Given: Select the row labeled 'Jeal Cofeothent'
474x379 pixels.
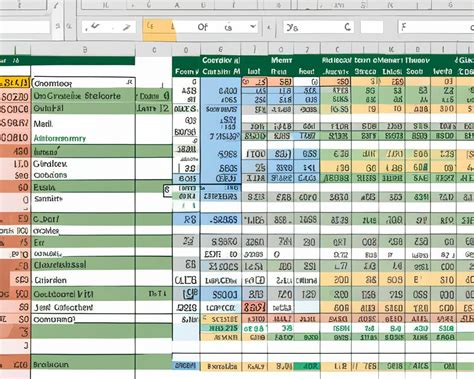Looking at the screenshot, I should click(83, 307).
